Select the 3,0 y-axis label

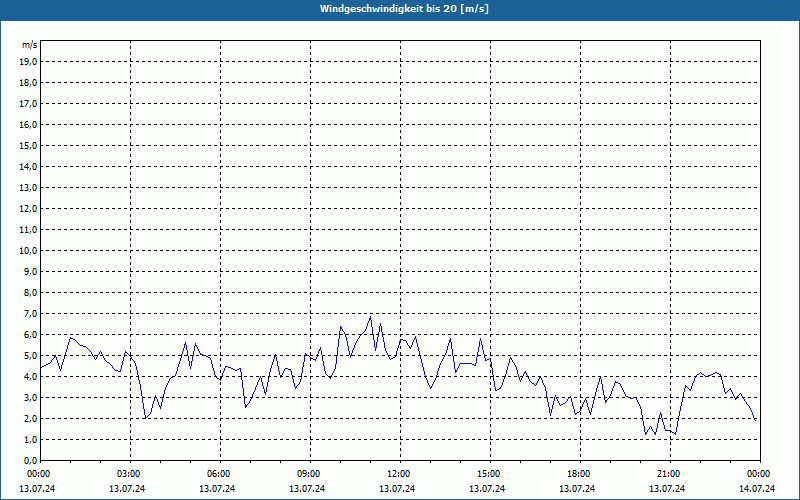(x=30, y=397)
